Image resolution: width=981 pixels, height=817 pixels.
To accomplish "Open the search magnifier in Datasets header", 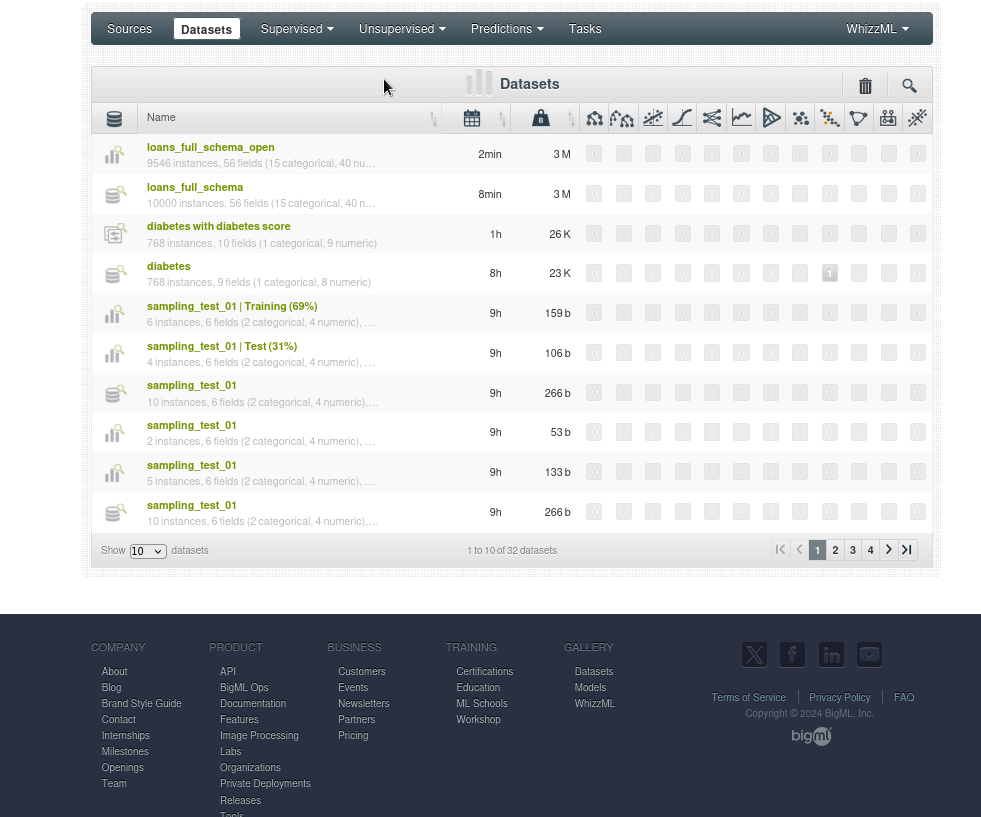I will [x=909, y=86].
